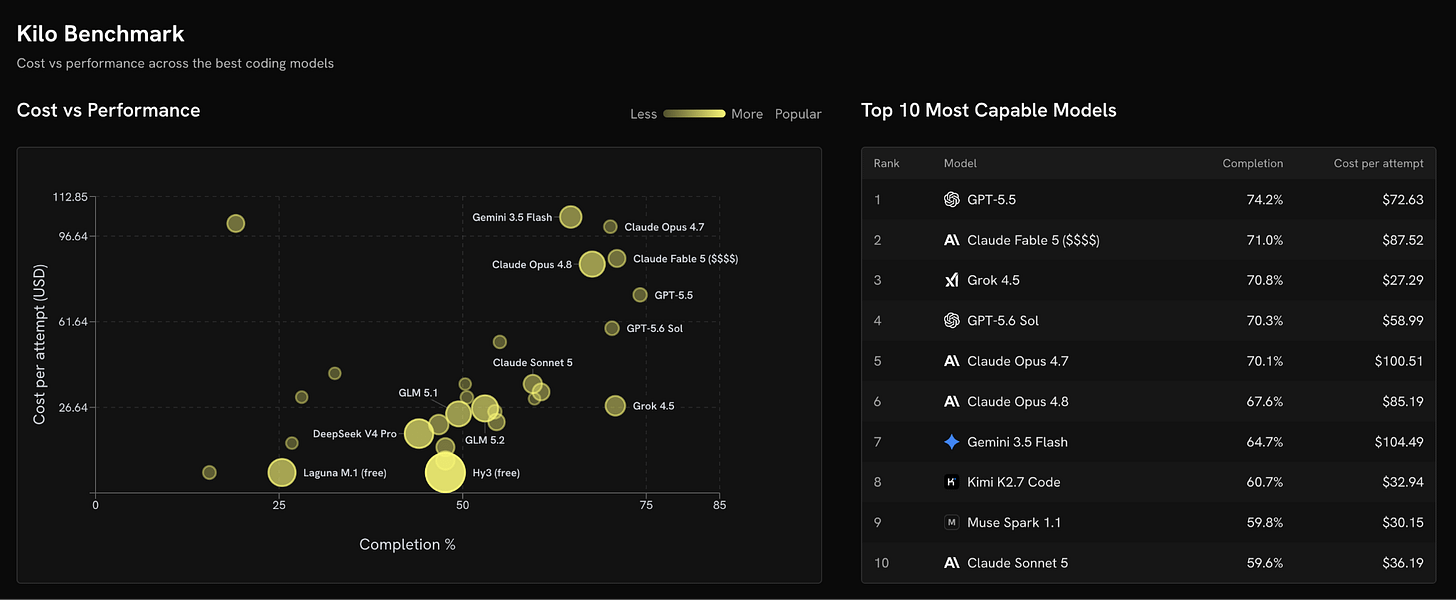The width and height of the screenshot is (1456, 600).
Task: Click the xAI icon beside Grok 4.5
Action: pos(952,280)
